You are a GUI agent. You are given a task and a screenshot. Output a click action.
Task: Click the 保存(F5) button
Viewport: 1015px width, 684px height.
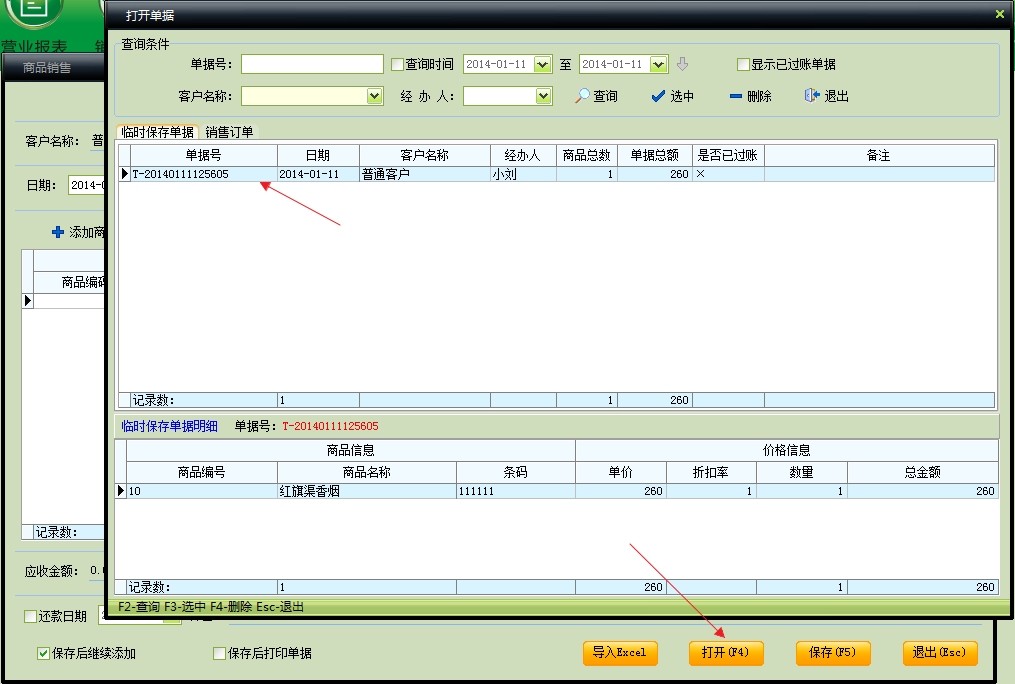coord(832,652)
